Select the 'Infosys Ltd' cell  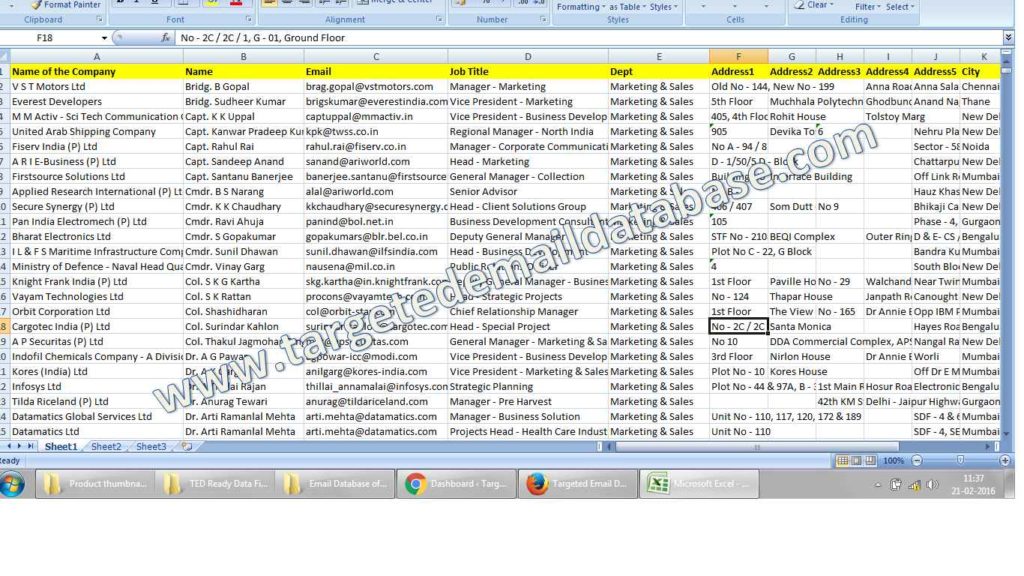pos(97,387)
